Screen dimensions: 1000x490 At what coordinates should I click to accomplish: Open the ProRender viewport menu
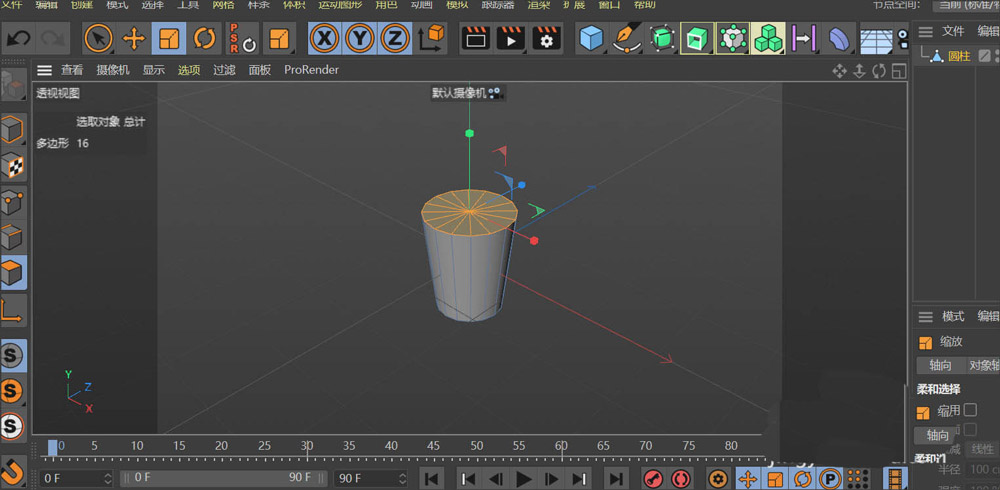coord(311,70)
